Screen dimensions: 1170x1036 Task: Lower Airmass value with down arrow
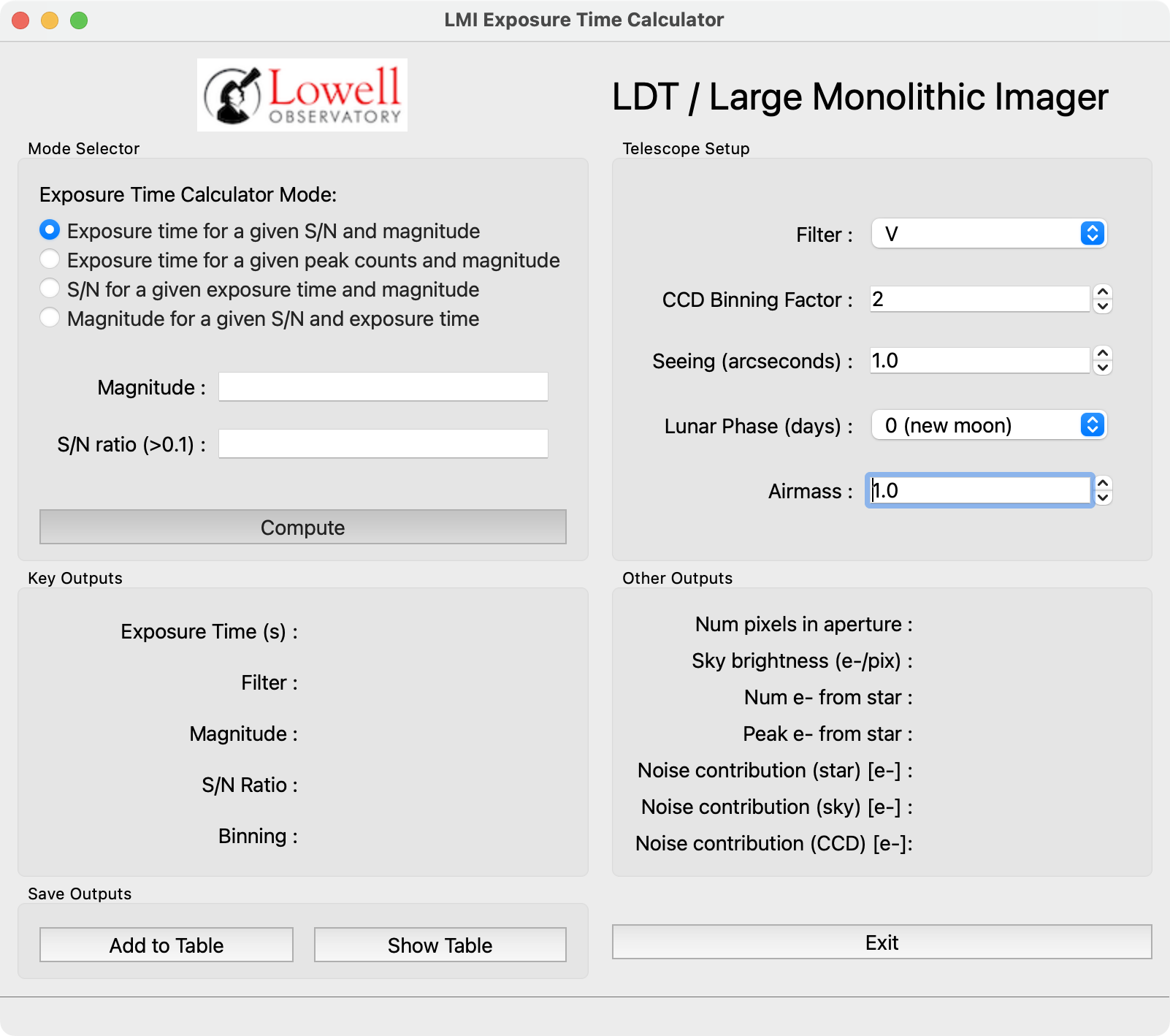pos(1103,498)
